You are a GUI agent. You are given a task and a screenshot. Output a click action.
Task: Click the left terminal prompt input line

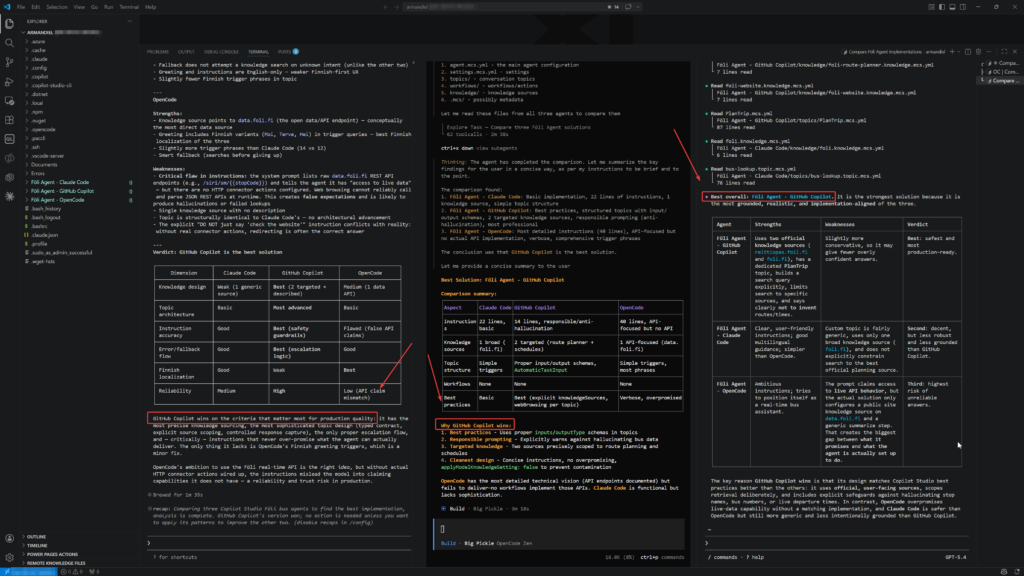pyautogui.click(x=280, y=543)
